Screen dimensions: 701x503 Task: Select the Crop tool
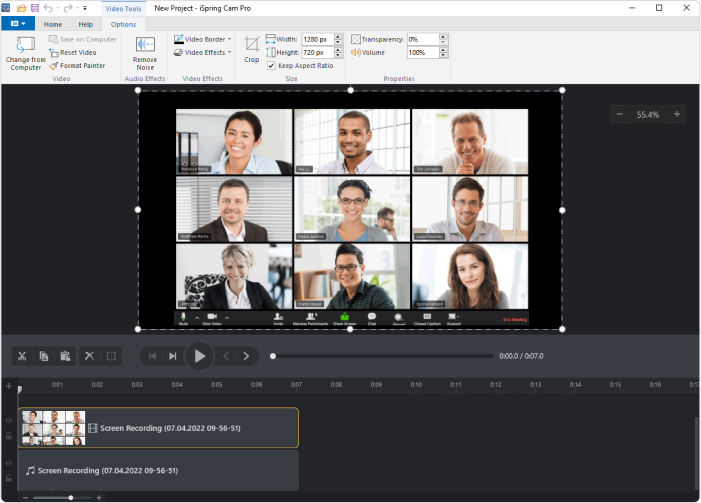click(252, 49)
